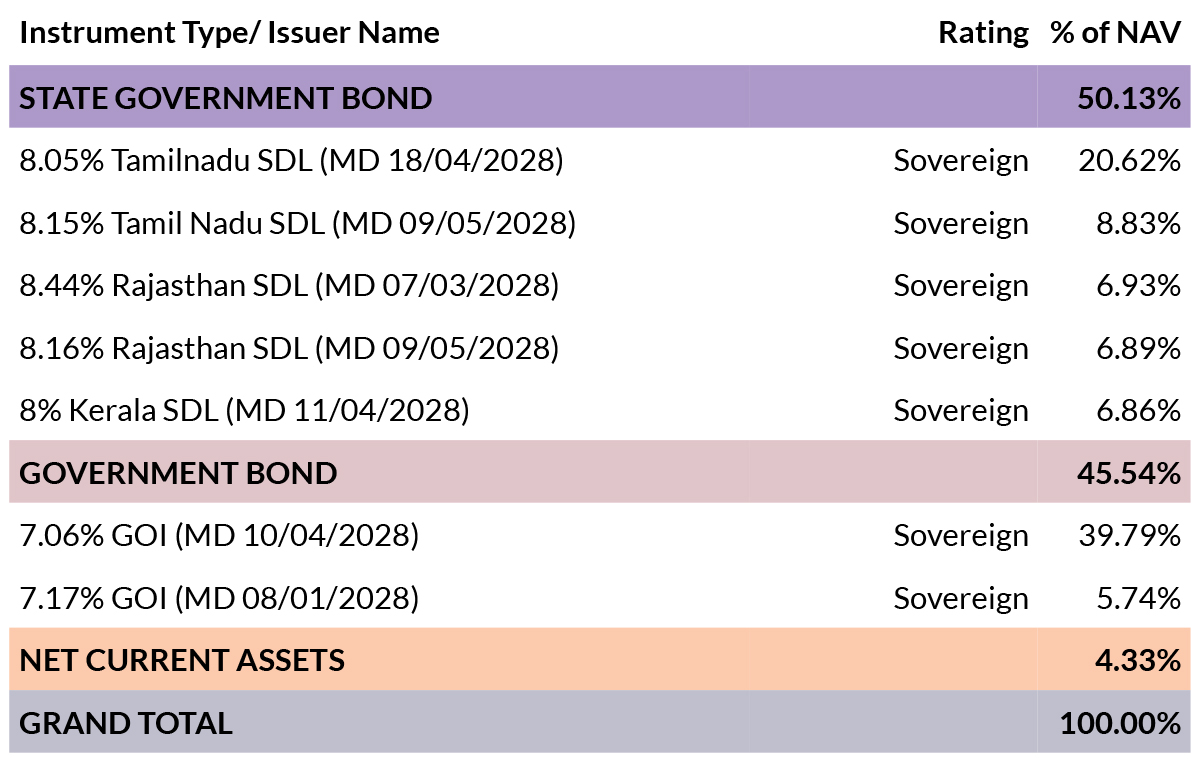
Task: Click the Instrument Type/ Issuer Name column header
Action: [229, 33]
